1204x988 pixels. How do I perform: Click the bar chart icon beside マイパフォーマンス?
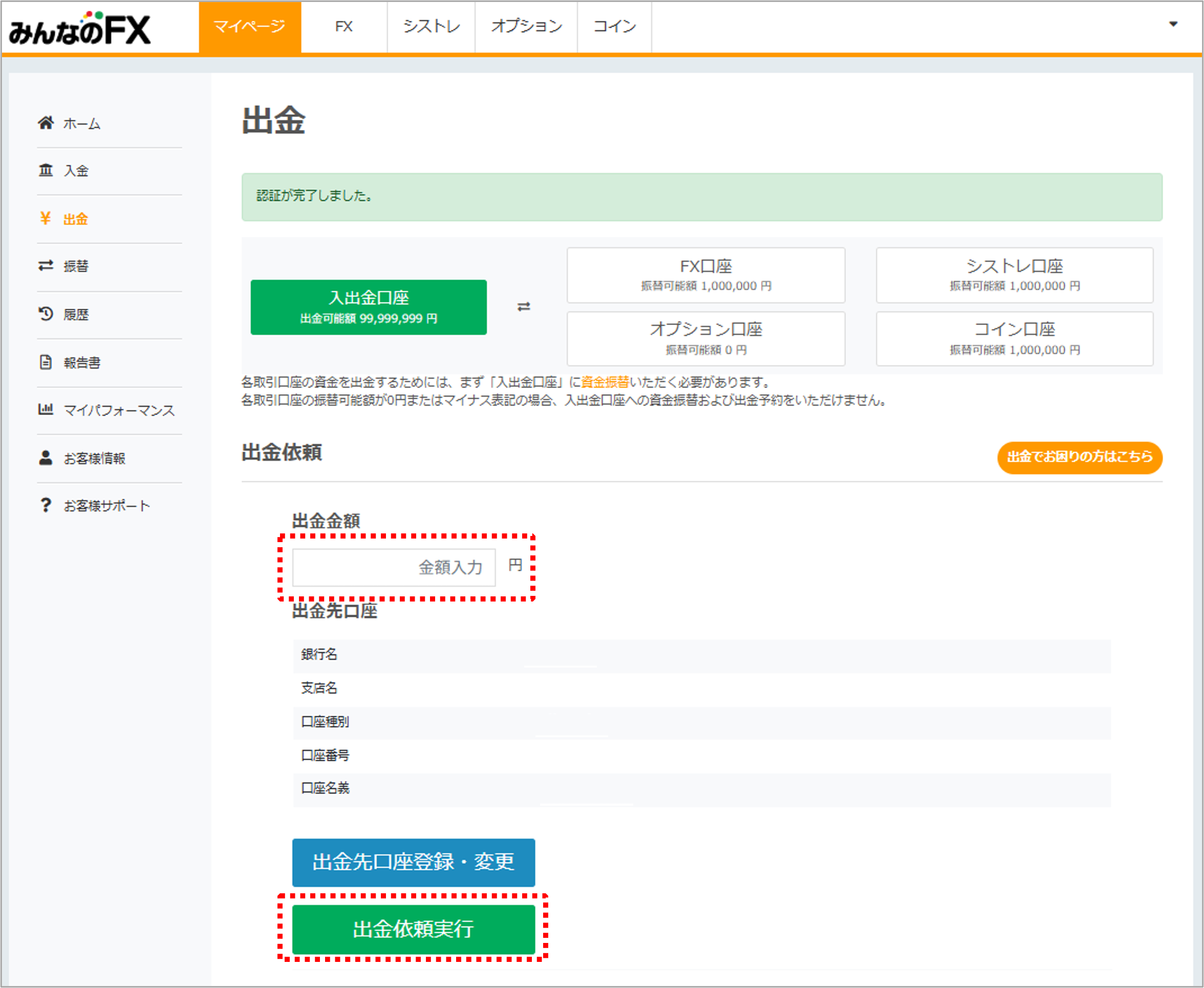[x=46, y=409]
